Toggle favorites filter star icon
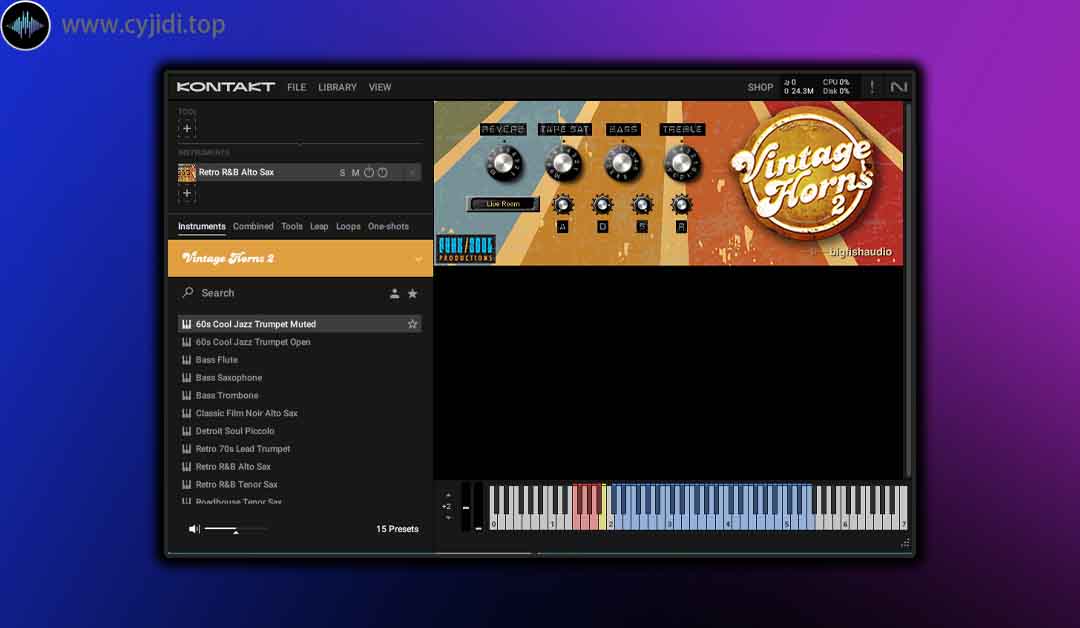This screenshot has height=628, width=1080. pos(413,293)
